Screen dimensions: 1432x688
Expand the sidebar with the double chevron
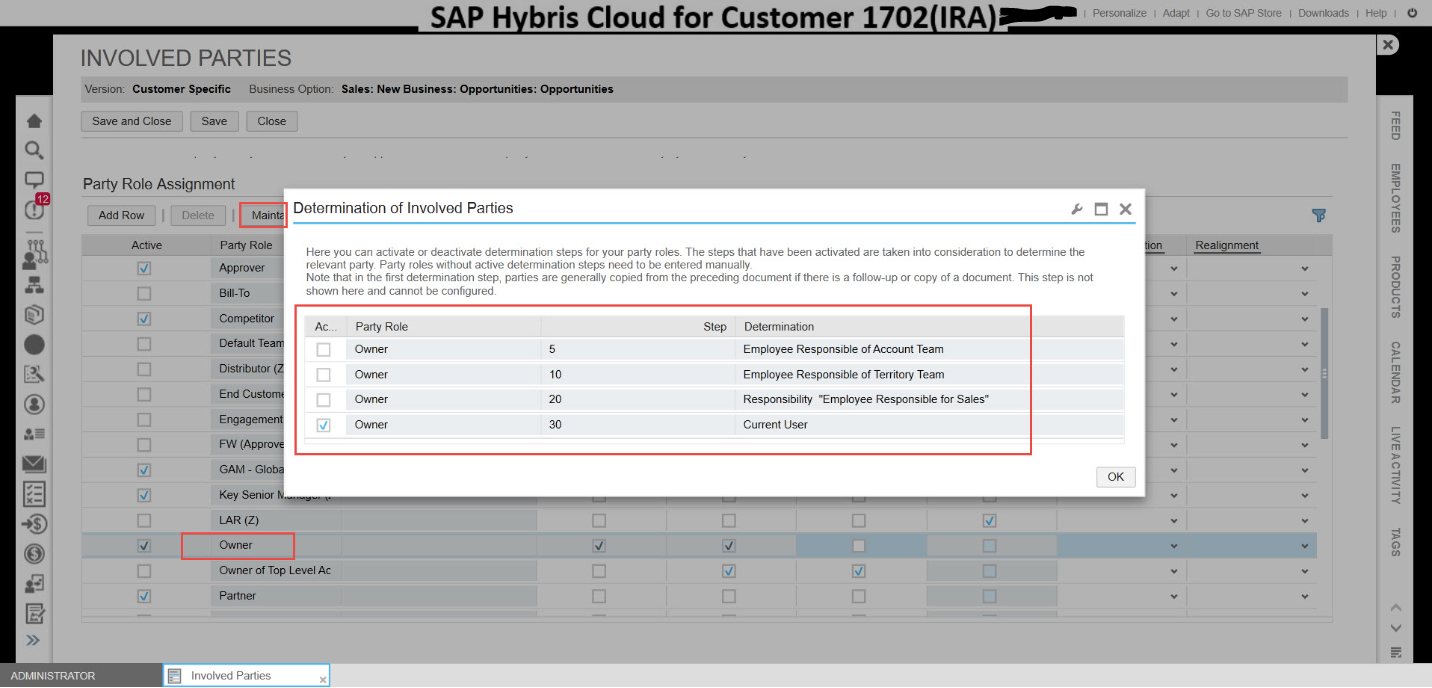click(x=33, y=640)
